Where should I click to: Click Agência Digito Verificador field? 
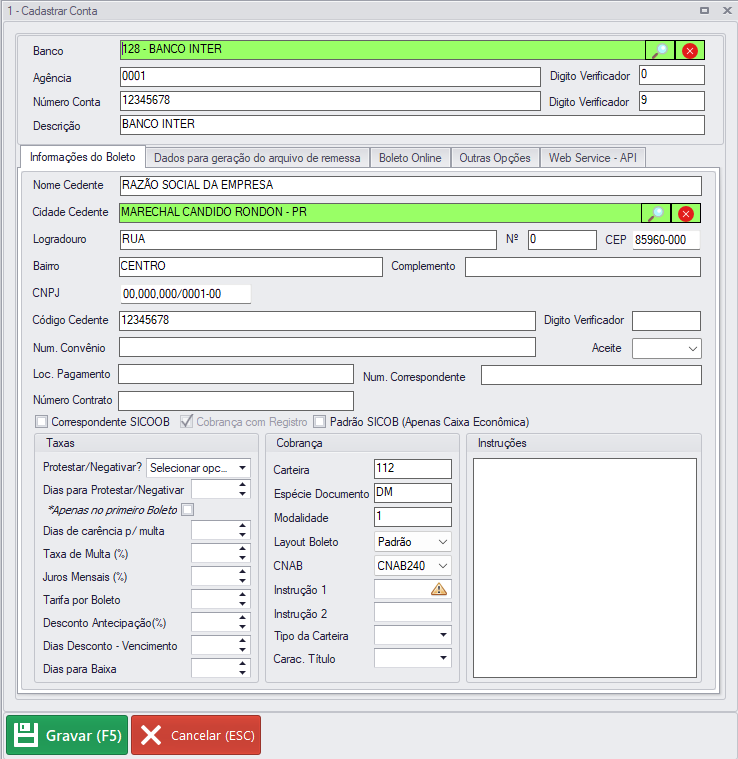pos(672,75)
